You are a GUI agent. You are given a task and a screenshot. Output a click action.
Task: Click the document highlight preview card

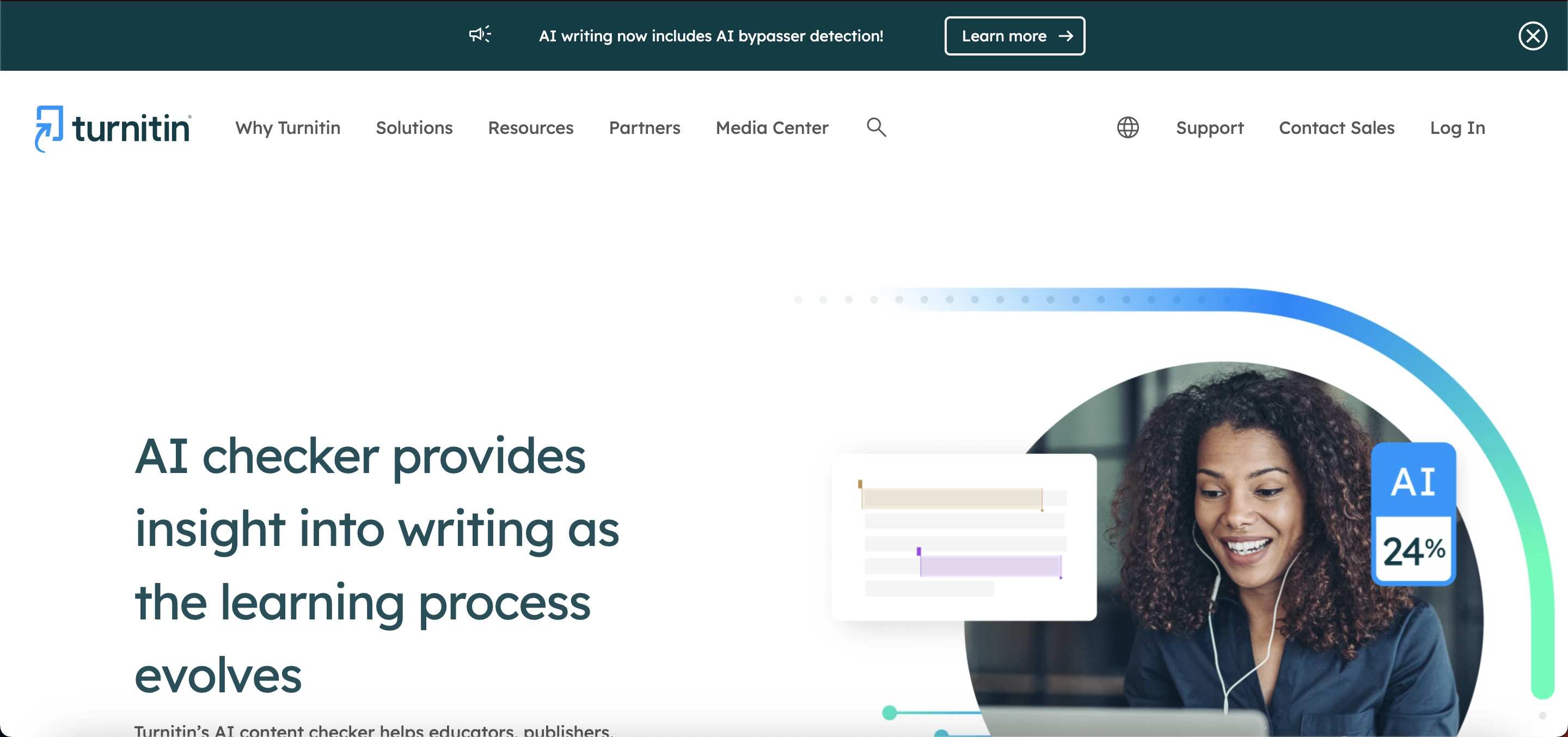964,537
